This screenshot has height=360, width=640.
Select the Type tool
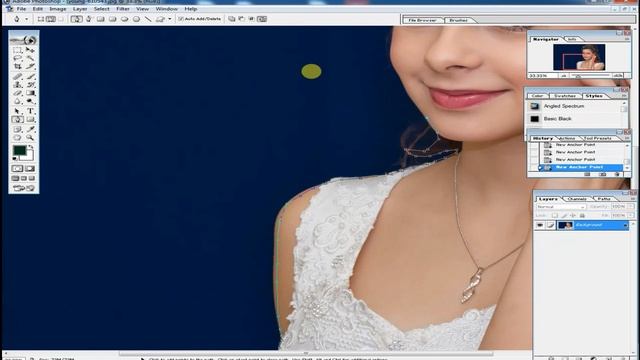point(30,111)
